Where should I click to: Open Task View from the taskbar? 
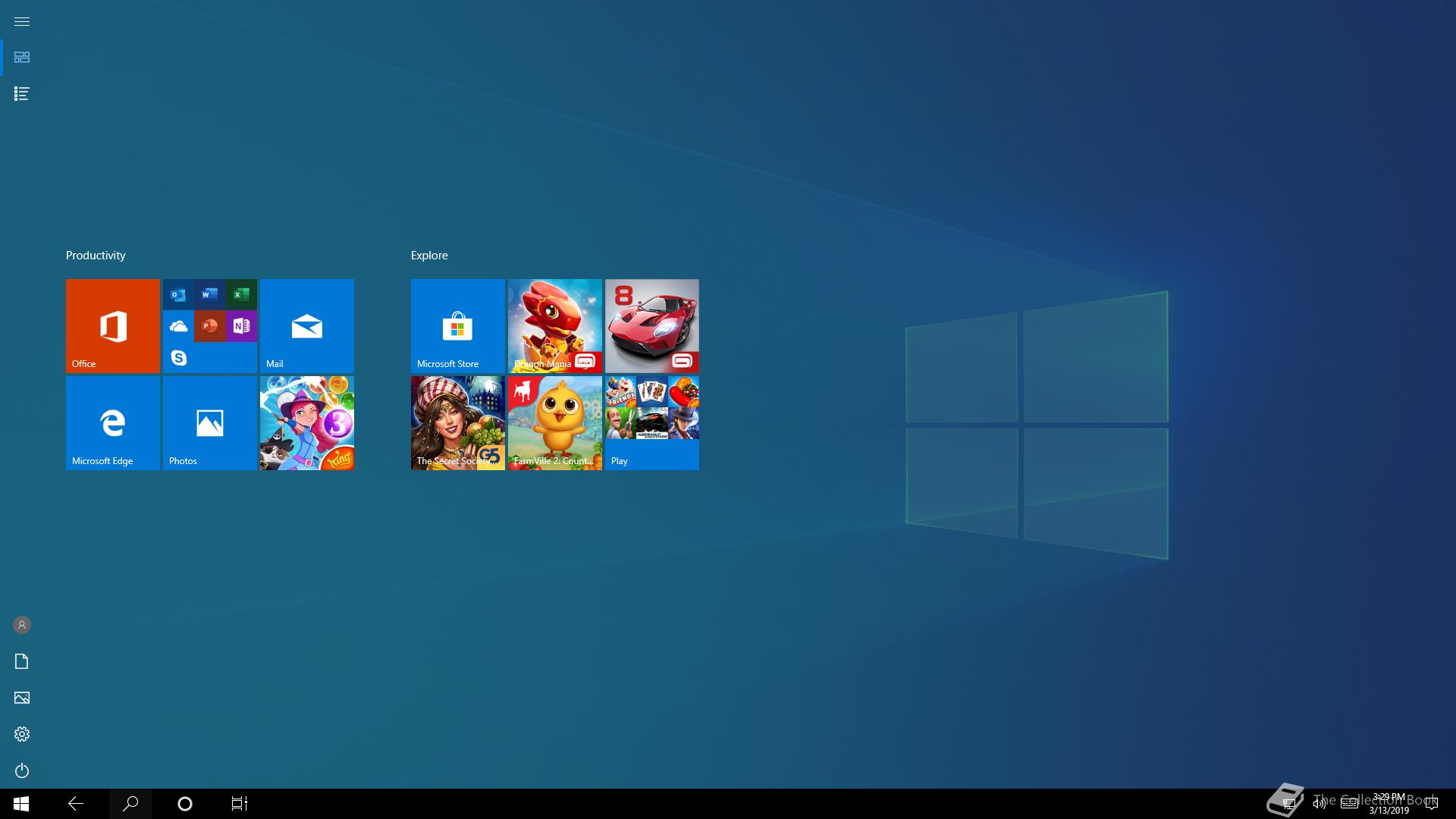(x=240, y=804)
